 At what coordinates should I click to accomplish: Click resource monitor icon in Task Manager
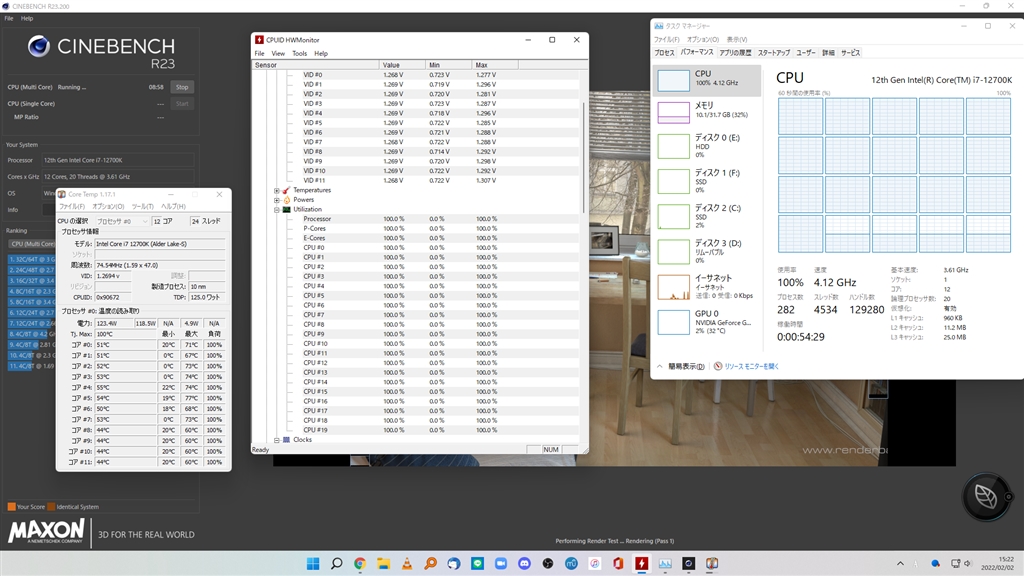pyautogui.click(x=718, y=366)
